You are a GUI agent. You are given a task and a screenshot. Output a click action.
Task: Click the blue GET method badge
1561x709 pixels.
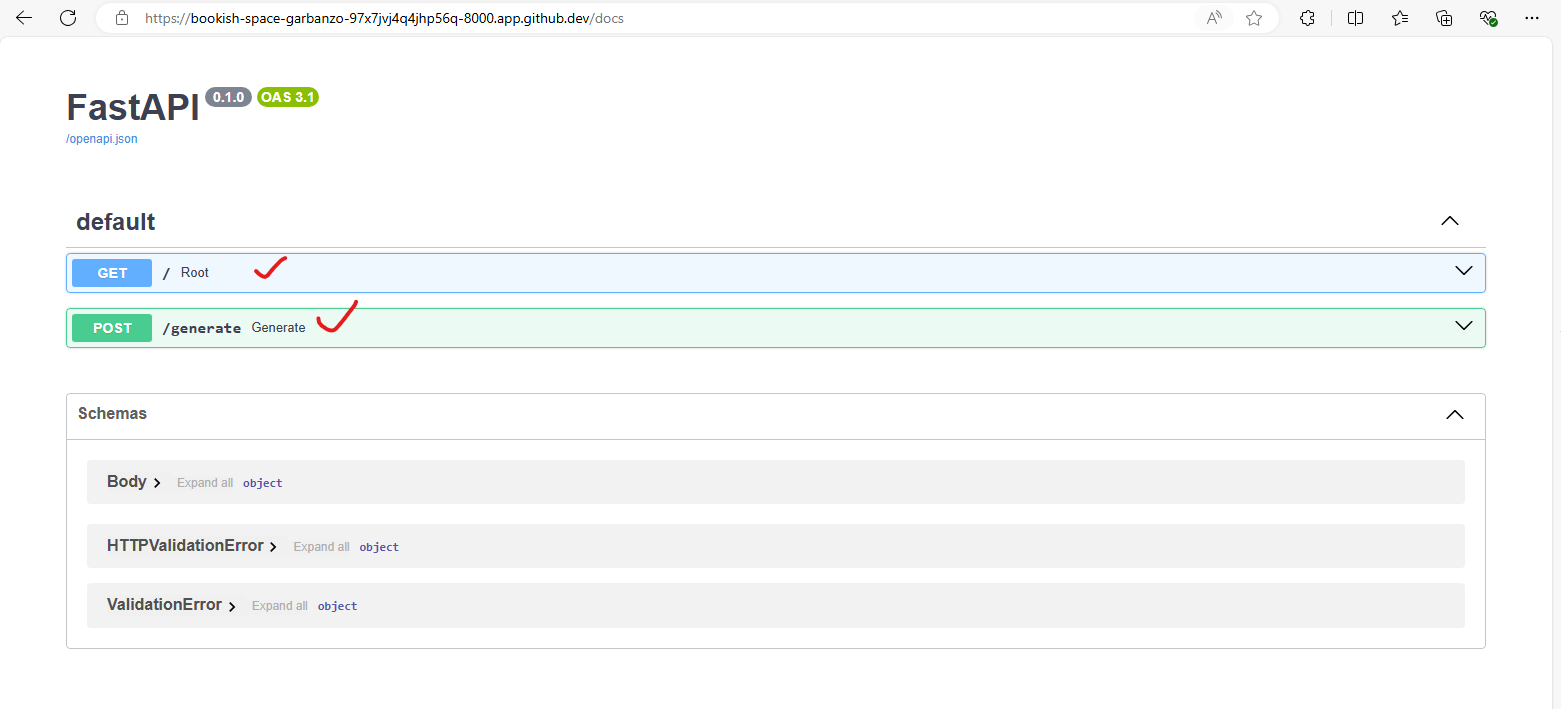(x=112, y=273)
